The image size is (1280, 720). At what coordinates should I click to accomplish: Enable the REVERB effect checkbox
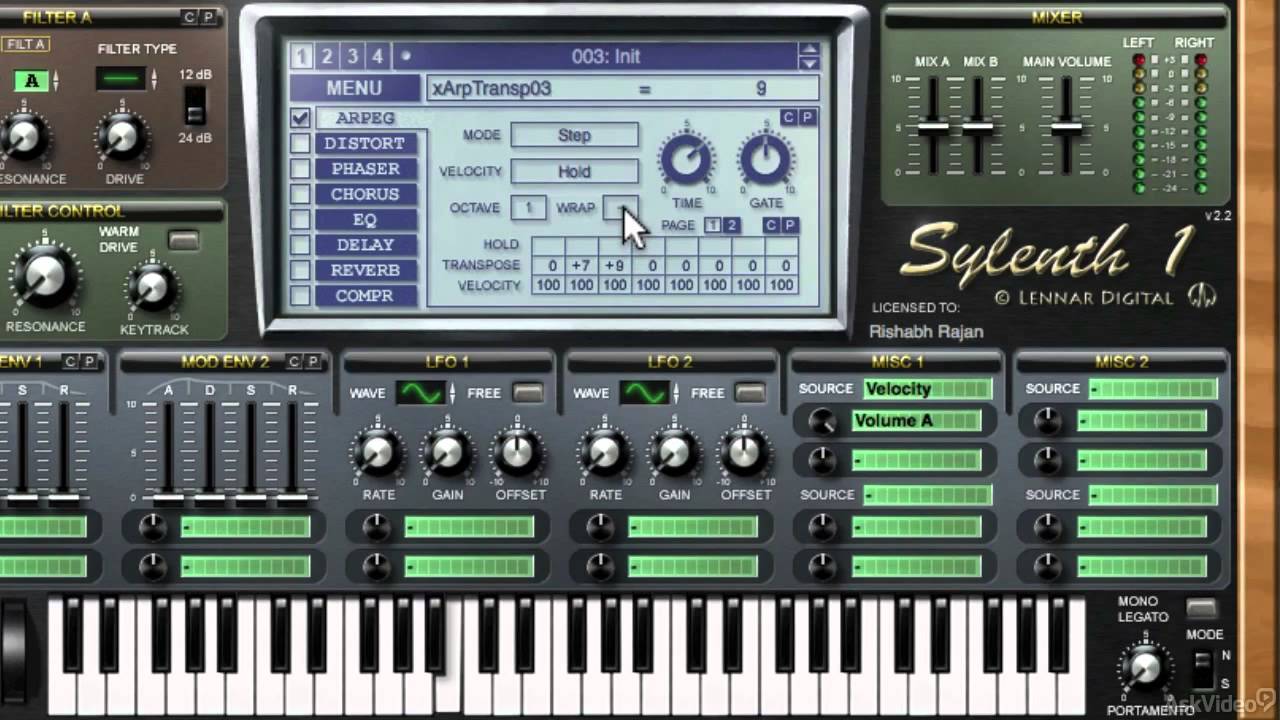(x=300, y=270)
